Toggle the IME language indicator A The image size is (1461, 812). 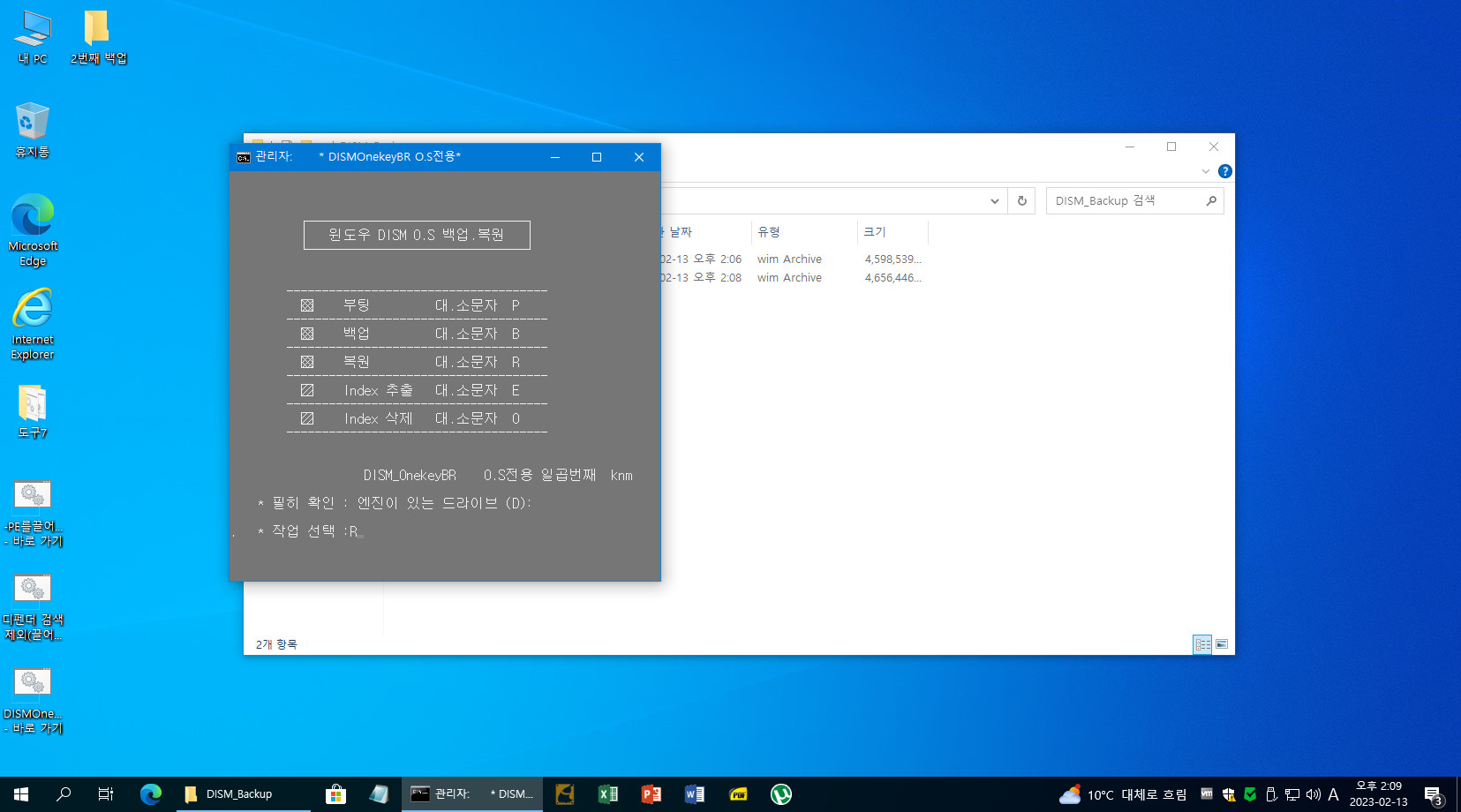pos(1333,794)
